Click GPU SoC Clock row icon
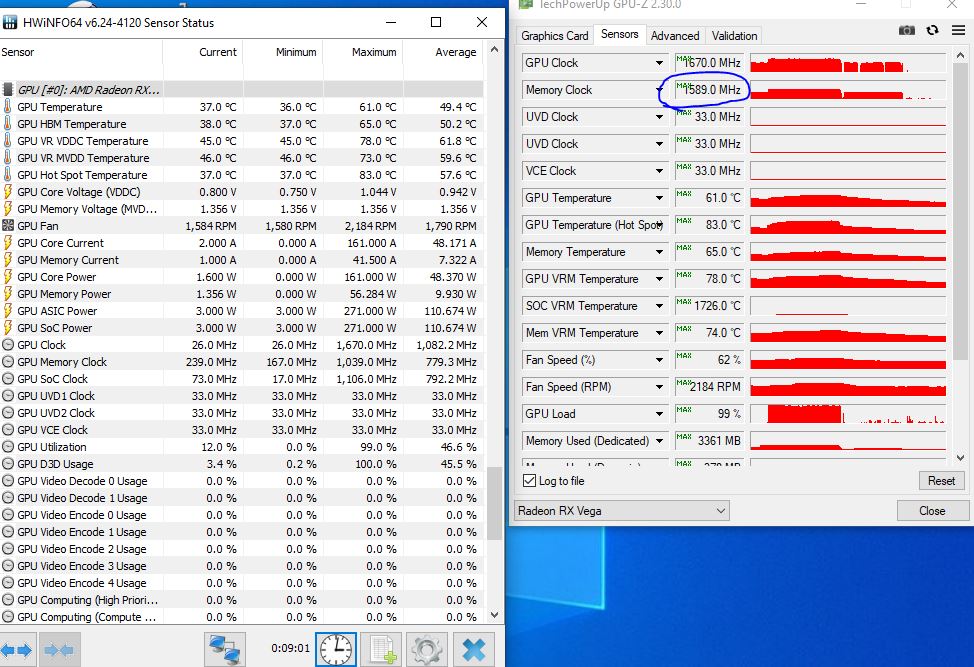Viewport: 974px width, 667px height. point(7,379)
